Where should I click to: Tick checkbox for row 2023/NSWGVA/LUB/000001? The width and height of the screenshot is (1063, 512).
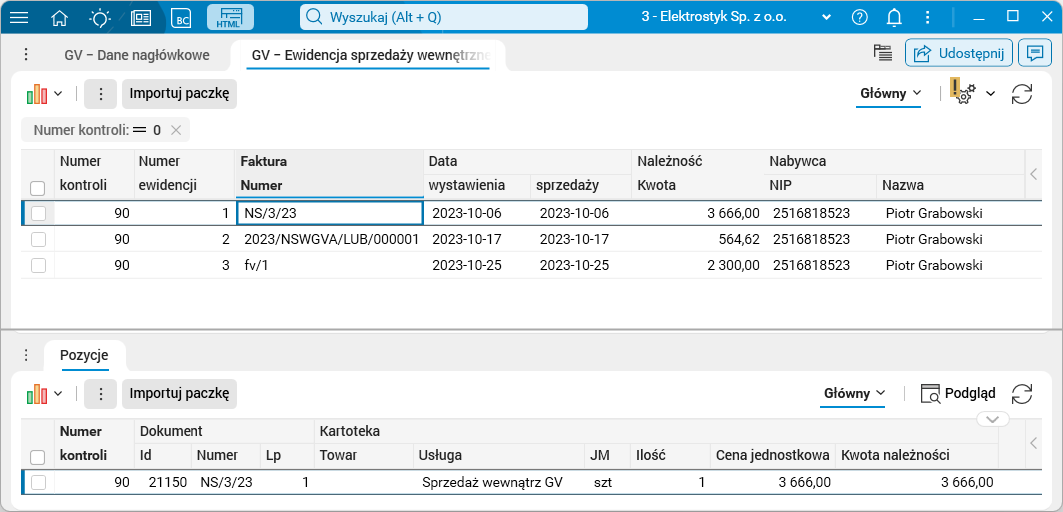[x=38, y=239]
